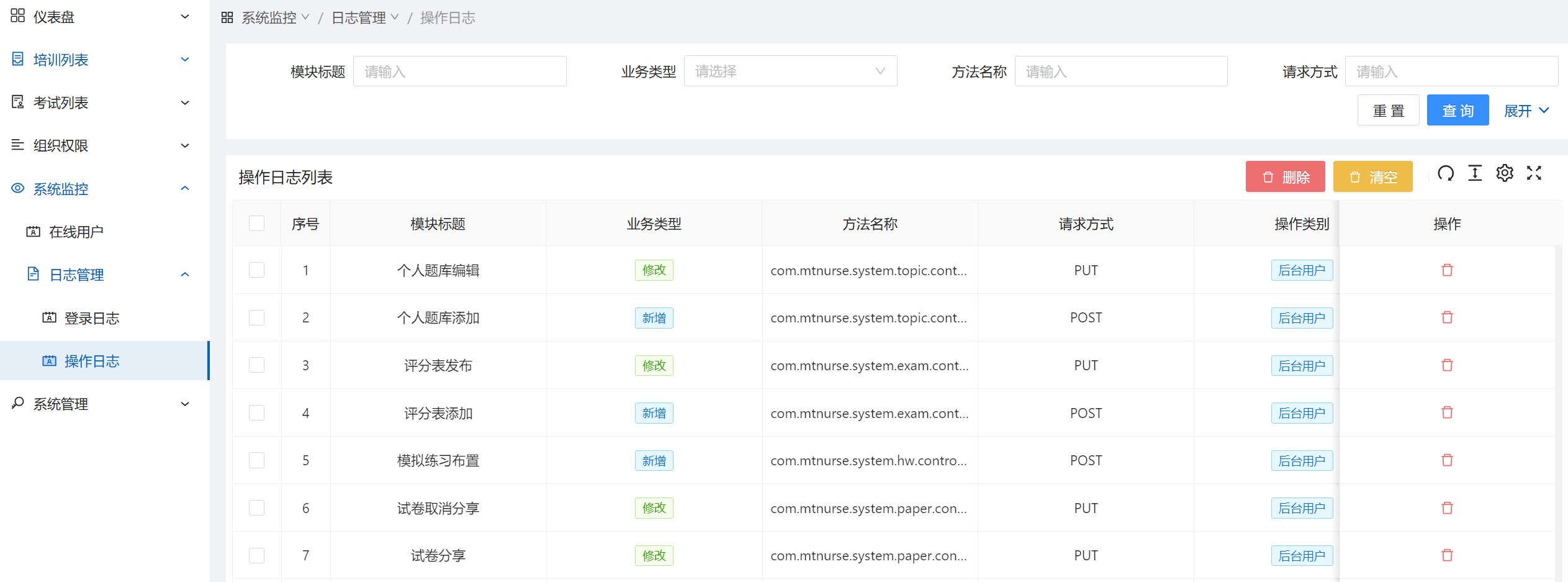The width and height of the screenshot is (1568, 582).
Task: Tick the select-all checkbox in table header
Action: coord(256,224)
